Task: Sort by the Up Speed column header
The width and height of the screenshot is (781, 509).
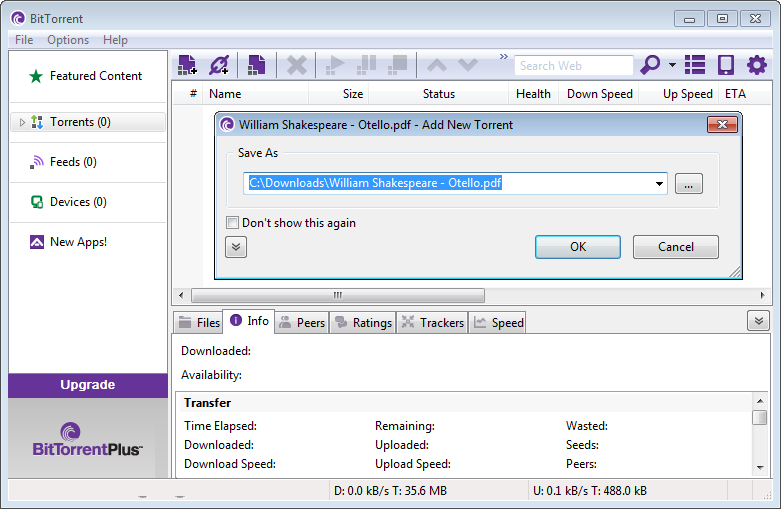Action: coord(678,94)
